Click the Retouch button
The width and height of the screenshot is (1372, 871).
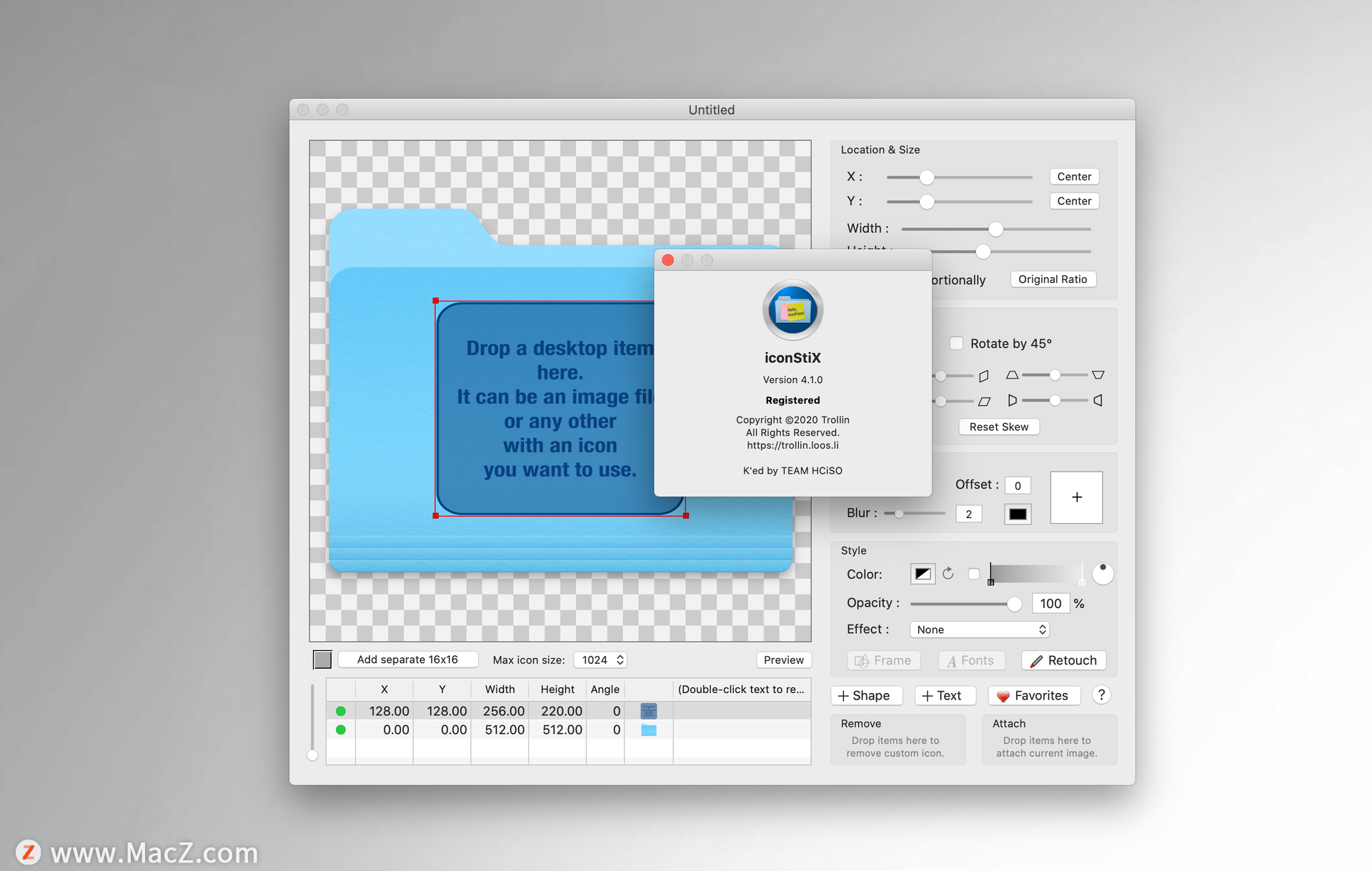(1063, 660)
